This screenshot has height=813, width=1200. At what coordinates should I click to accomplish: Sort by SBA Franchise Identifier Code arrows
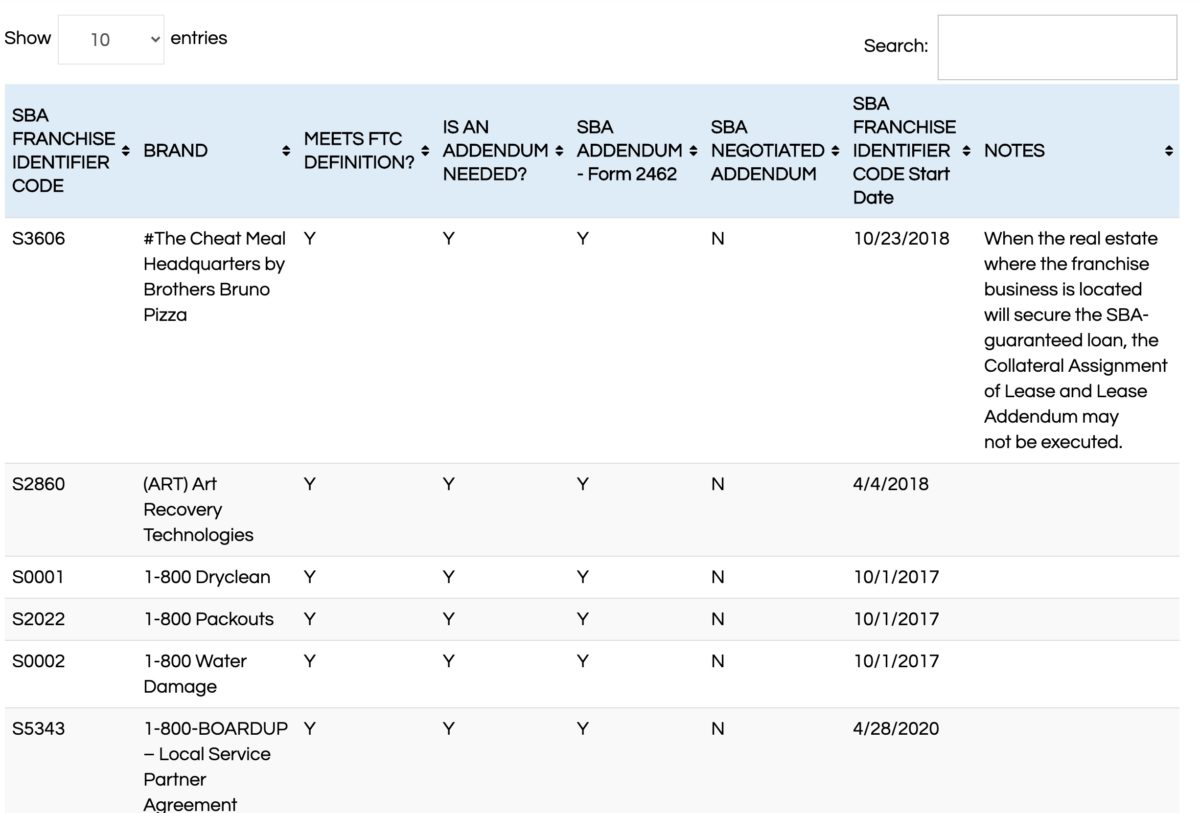[126, 151]
